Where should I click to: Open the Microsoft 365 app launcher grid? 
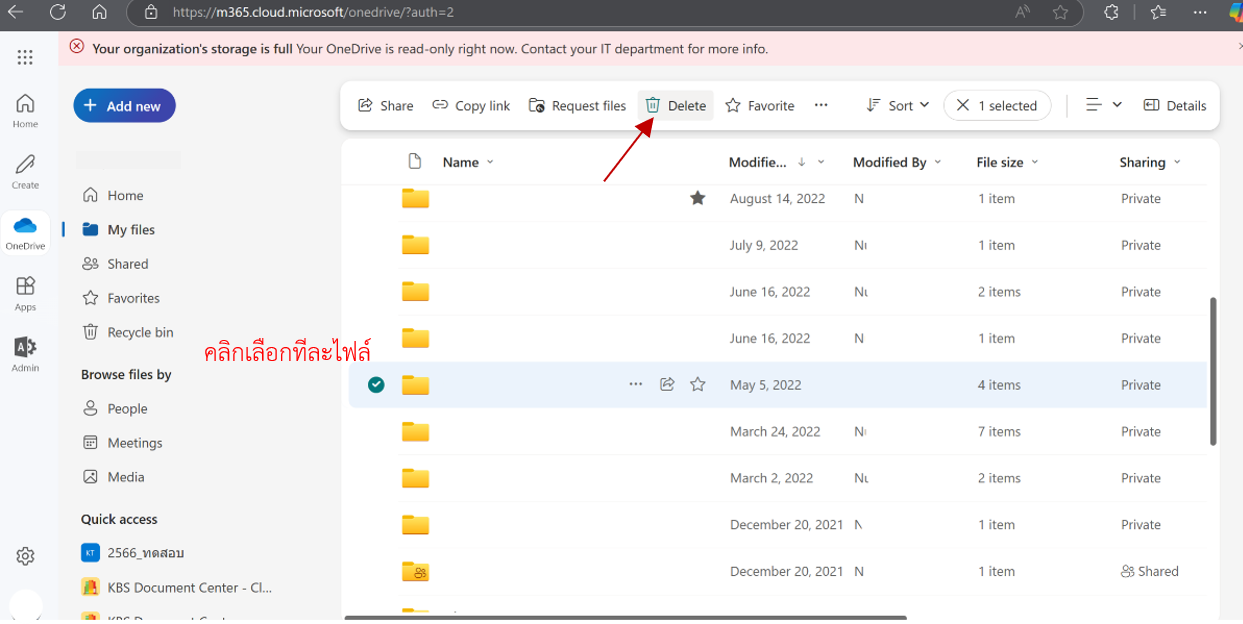[25, 57]
